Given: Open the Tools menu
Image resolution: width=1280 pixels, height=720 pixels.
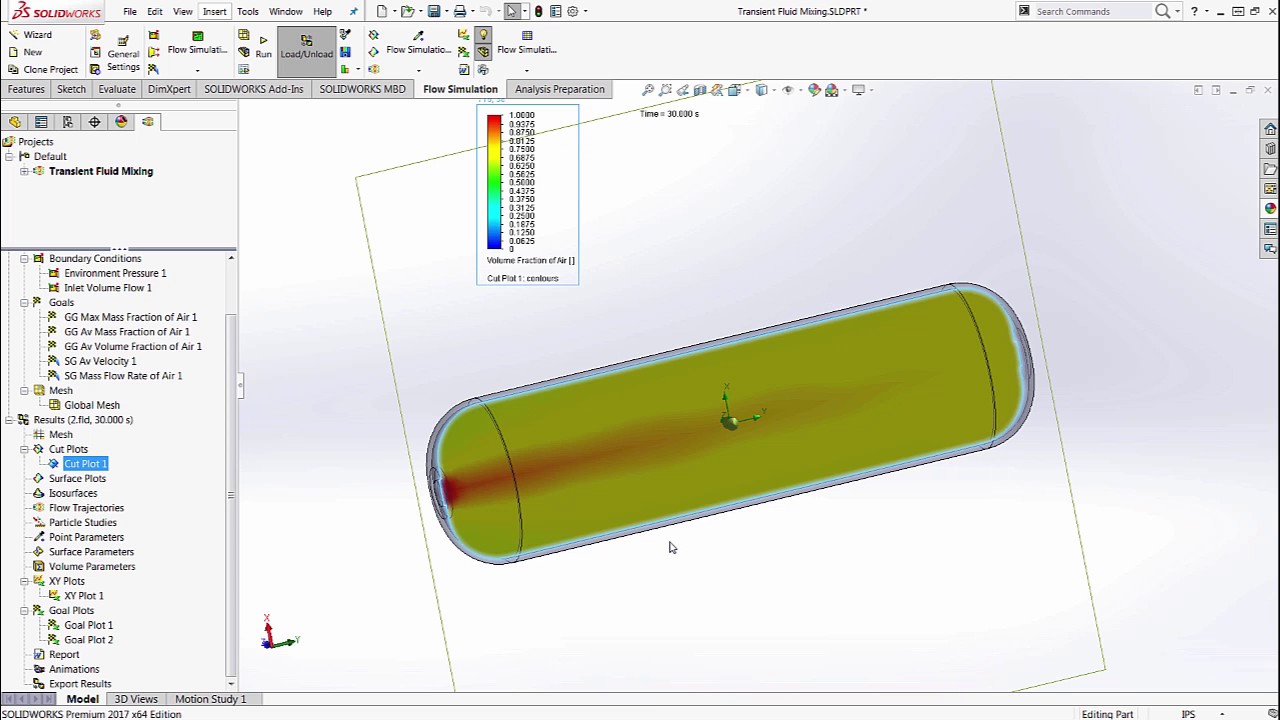Looking at the screenshot, I should coord(247,11).
